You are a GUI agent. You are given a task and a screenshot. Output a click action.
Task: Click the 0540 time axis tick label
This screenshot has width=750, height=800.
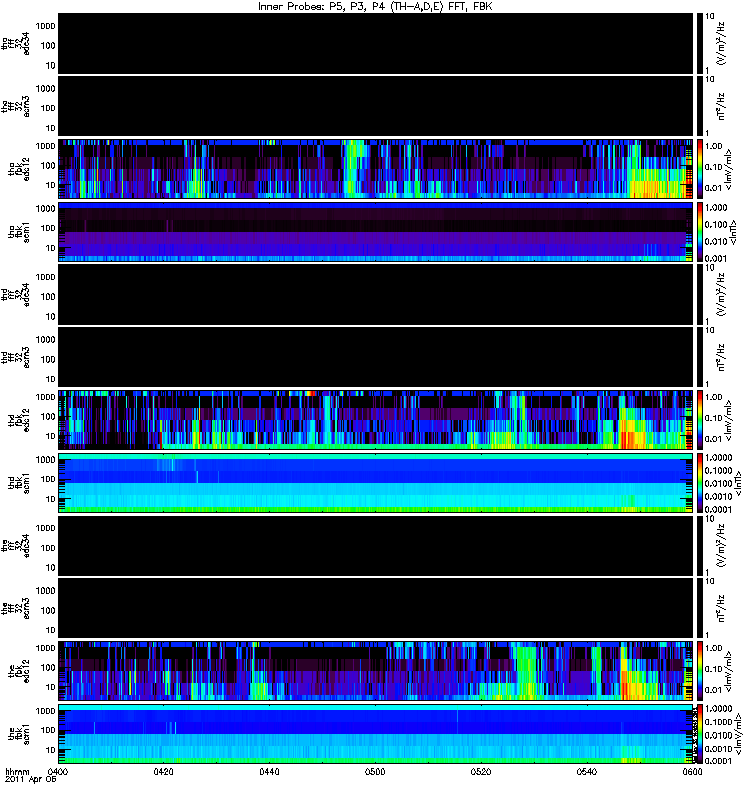pos(587,771)
